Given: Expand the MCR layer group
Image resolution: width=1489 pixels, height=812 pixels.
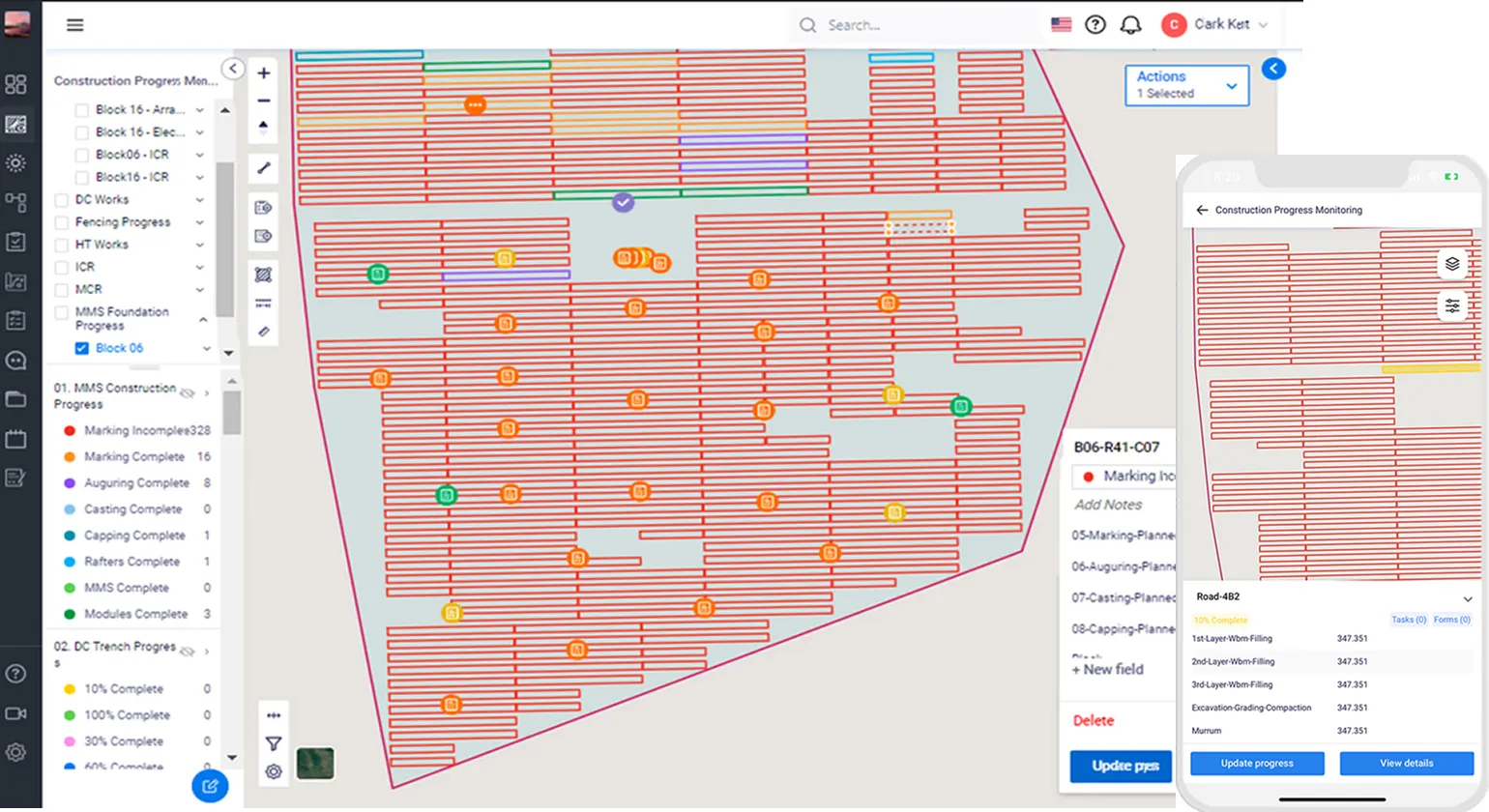Looking at the screenshot, I should coord(200,290).
